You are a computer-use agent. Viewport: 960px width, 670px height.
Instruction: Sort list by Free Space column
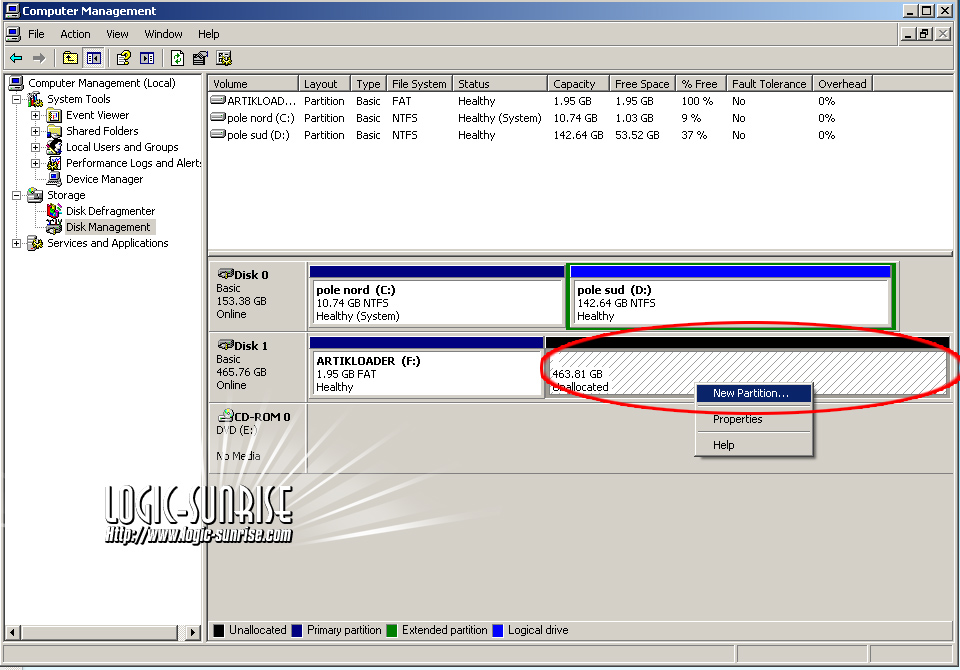(x=642, y=84)
